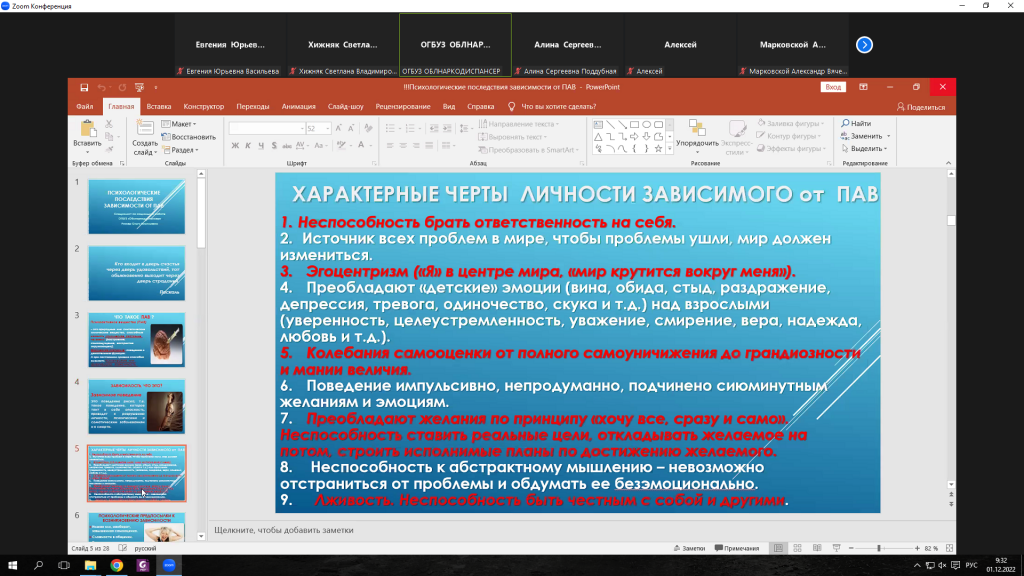Click the Sign in (Вход) button
The image size is (1024, 576).
pos(833,88)
